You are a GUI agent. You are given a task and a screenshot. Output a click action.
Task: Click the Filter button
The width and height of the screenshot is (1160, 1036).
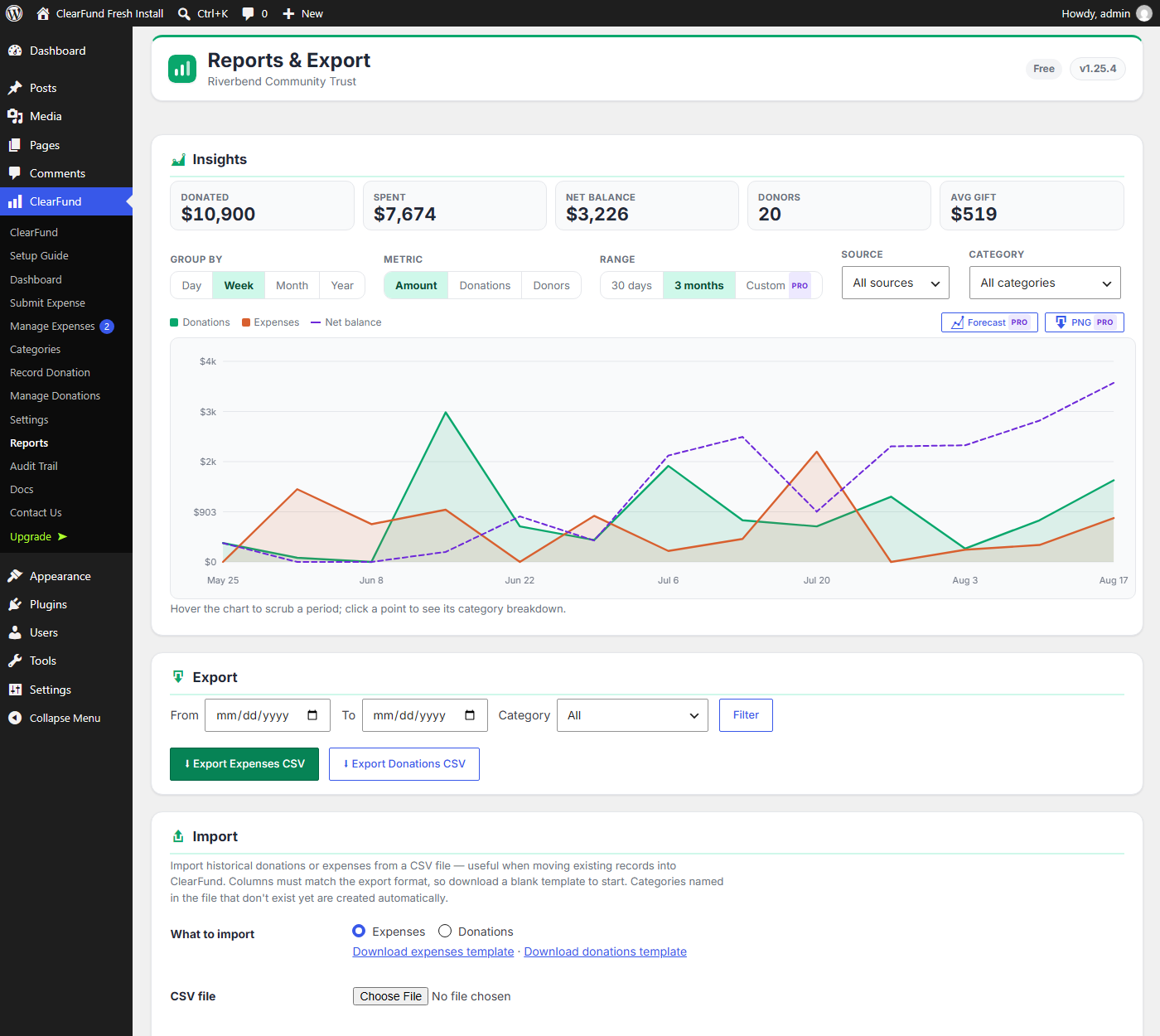[x=746, y=715]
